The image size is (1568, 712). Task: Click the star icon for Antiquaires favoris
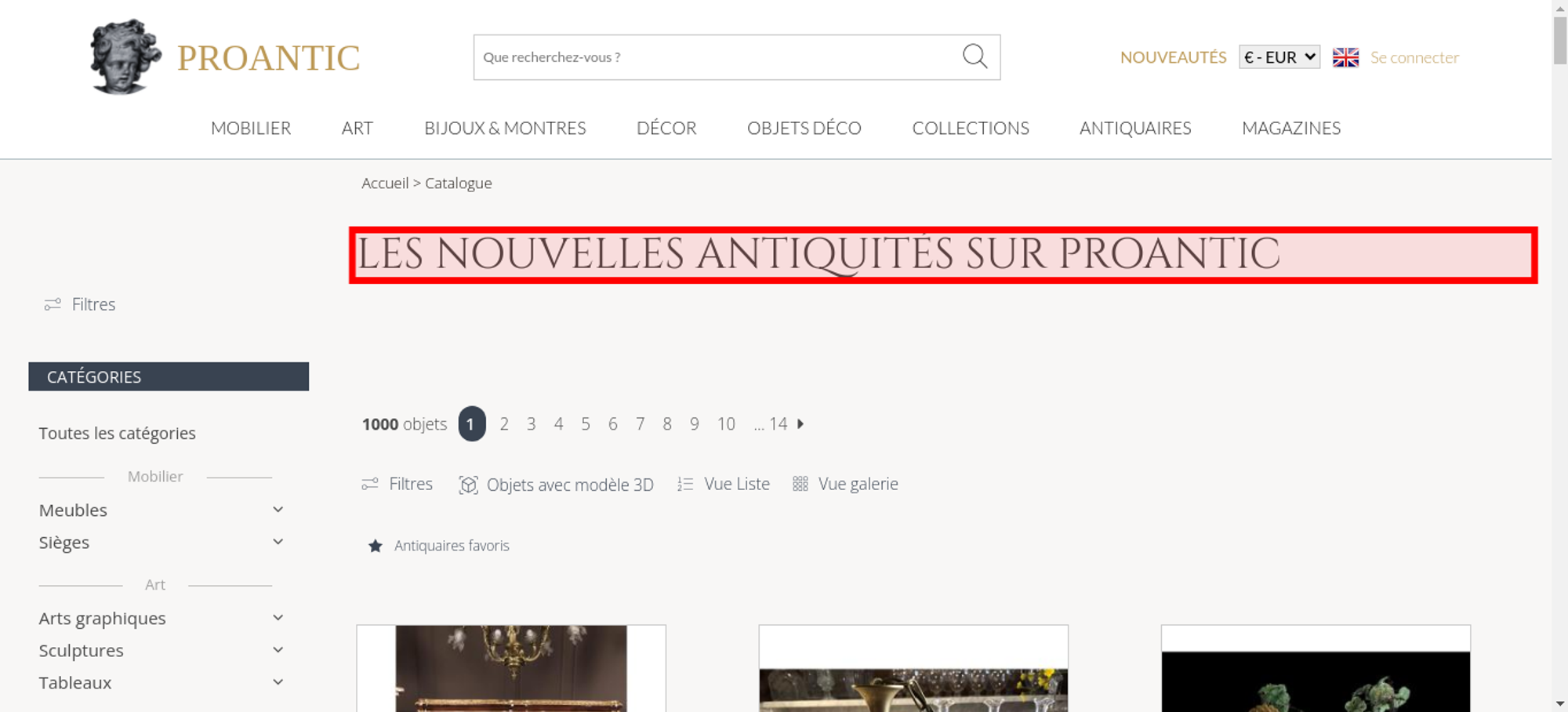(x=376, y=546)
